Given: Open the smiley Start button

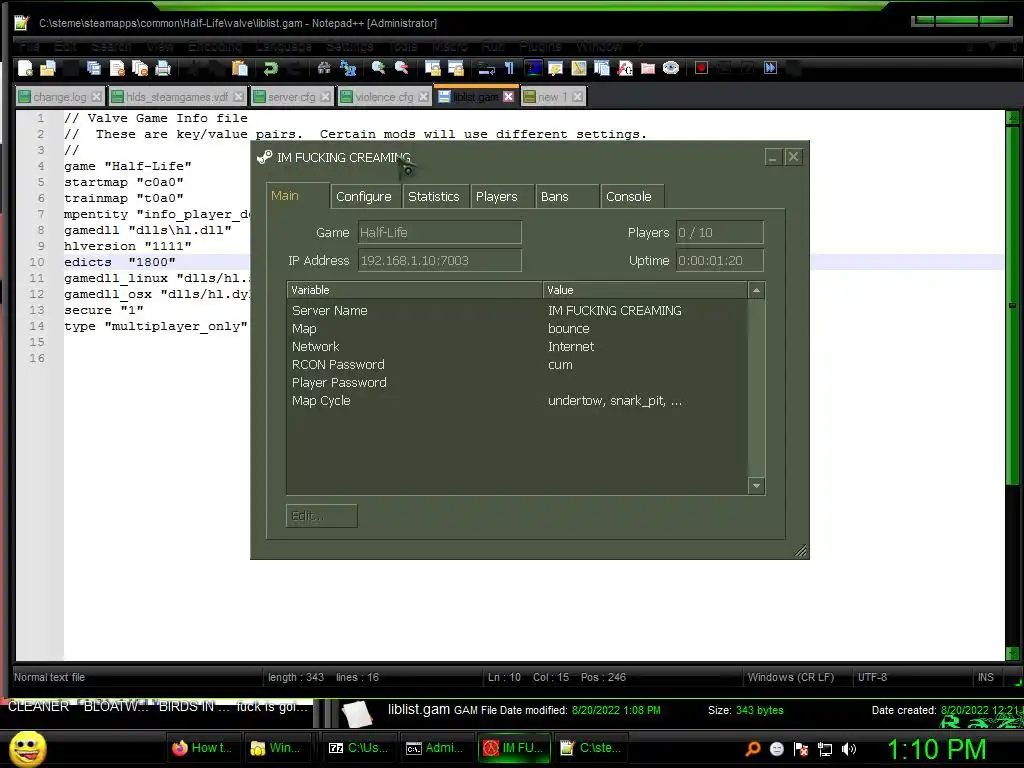Looking at the screenshot, I should click(x=27, y=748).
